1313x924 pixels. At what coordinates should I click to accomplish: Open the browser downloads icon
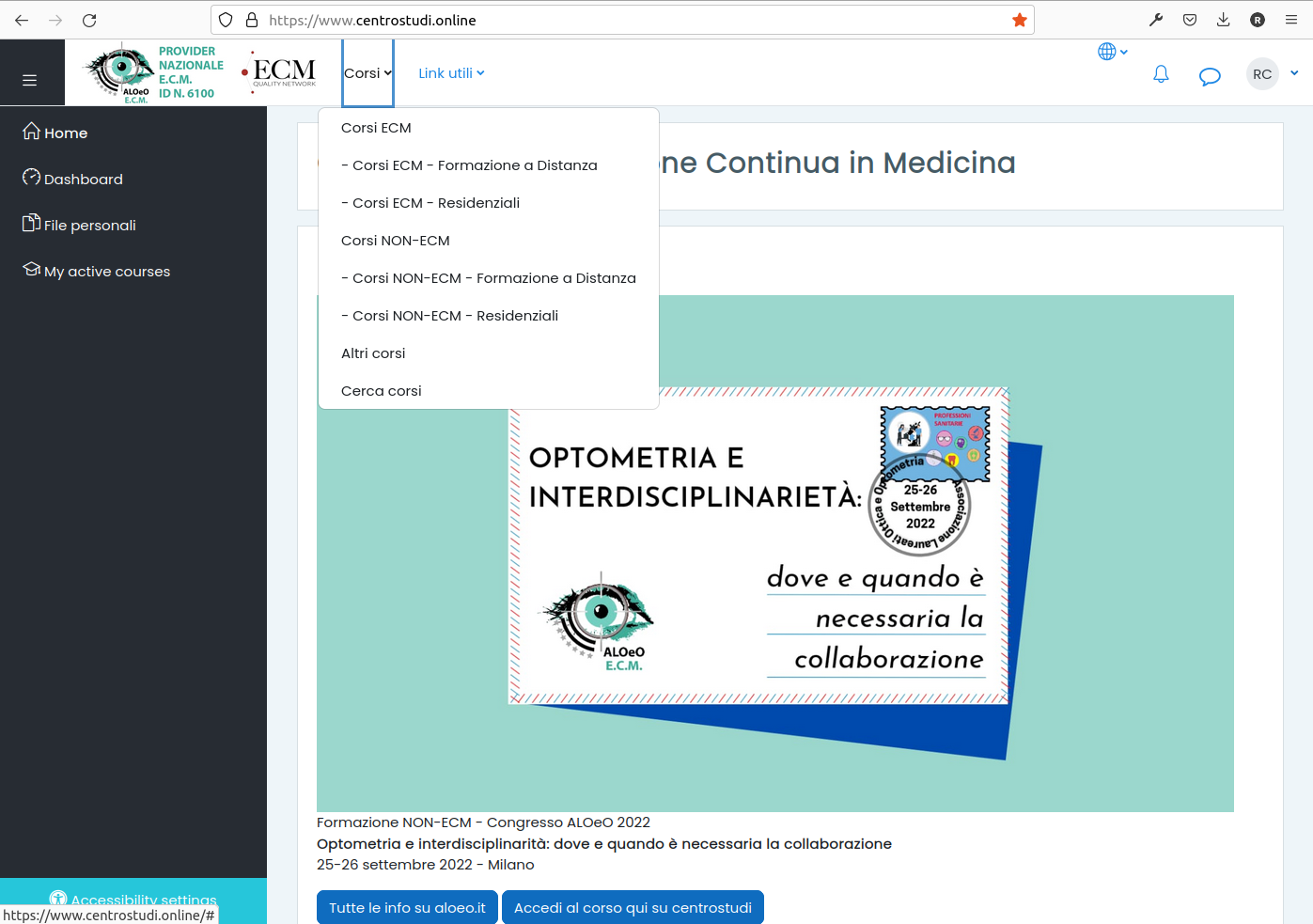click(1223, 20)
